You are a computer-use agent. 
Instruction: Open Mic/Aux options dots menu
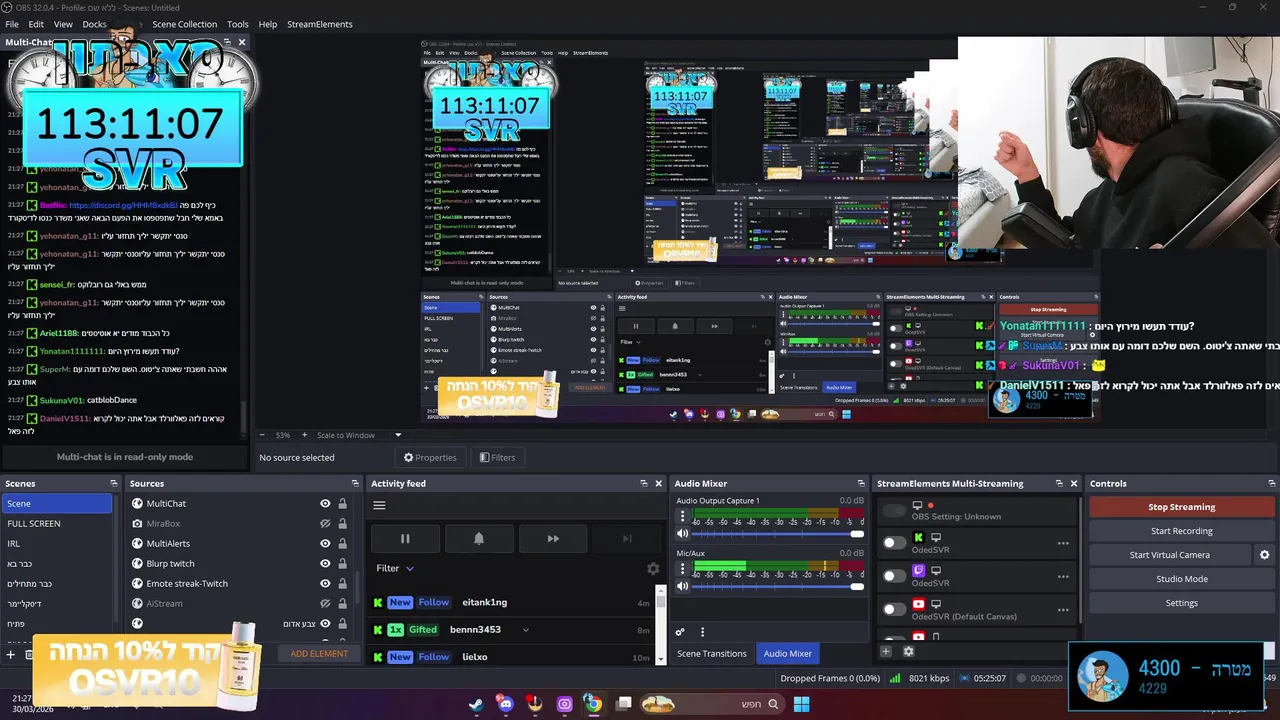click(683, 569)
